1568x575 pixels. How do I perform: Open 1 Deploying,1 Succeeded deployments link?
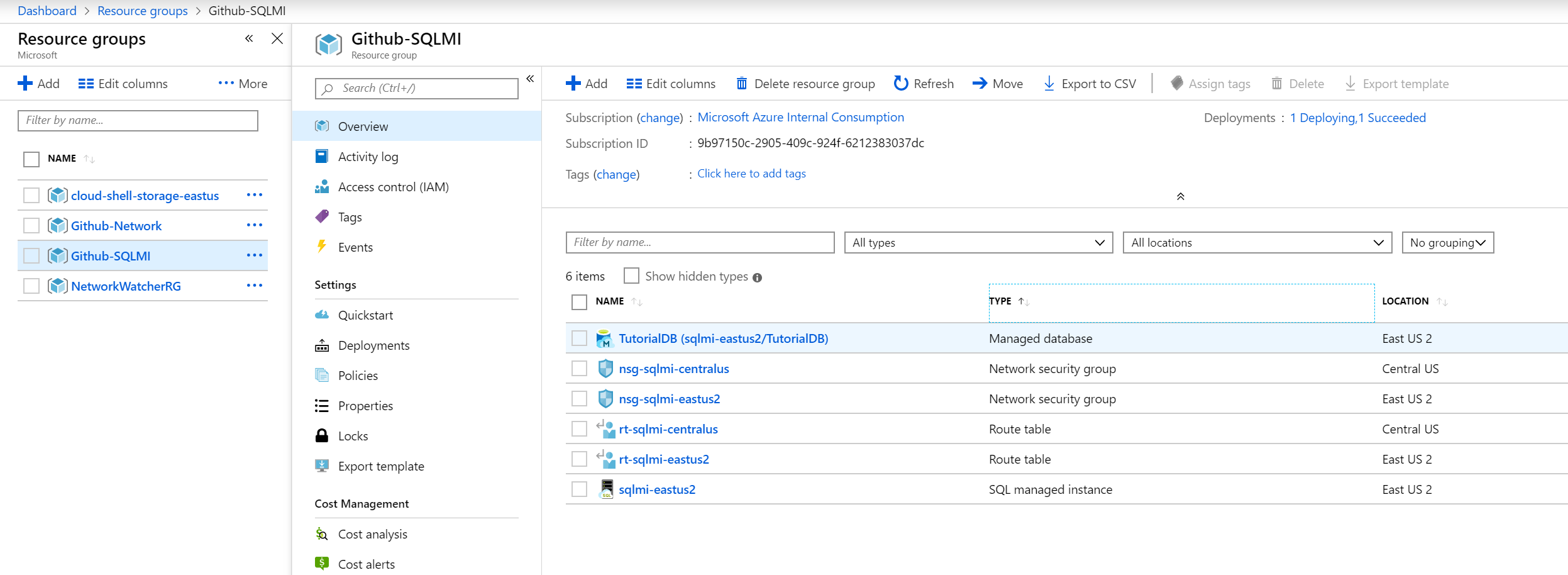click(1357, 118)
